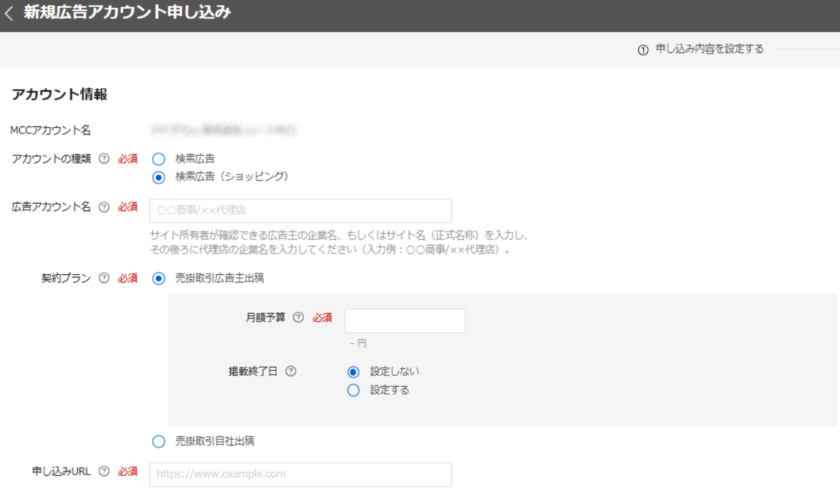840x491 pixels.
Task: Select the 検索広告 account type radio
Action: click(158, 158)
